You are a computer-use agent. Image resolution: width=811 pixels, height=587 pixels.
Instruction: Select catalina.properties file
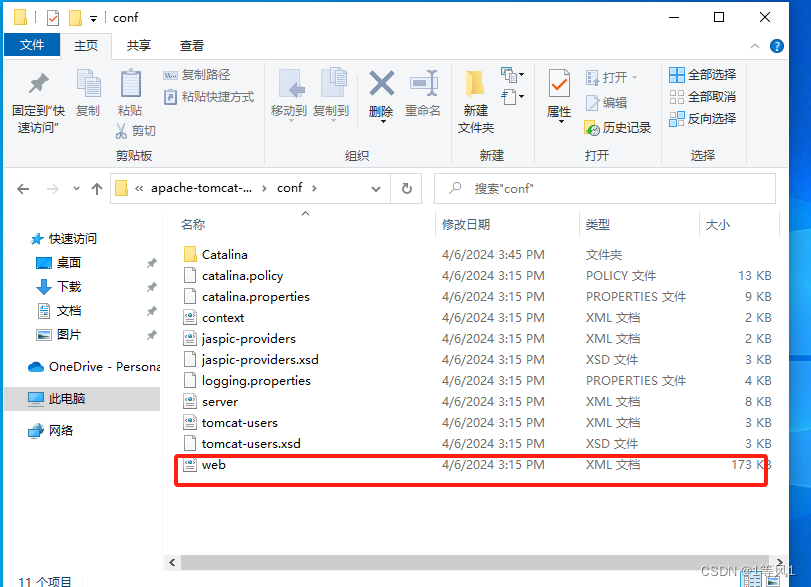[246, 296]
